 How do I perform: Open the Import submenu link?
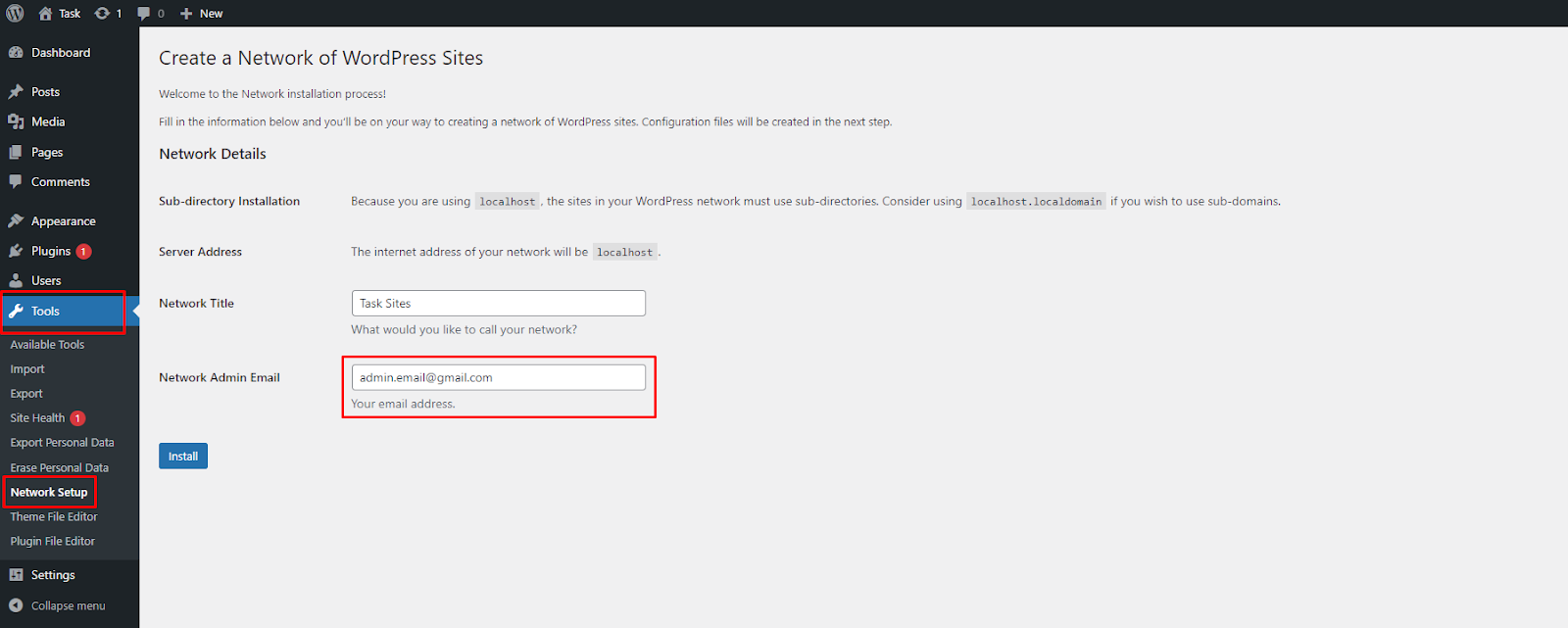(27, 369)
